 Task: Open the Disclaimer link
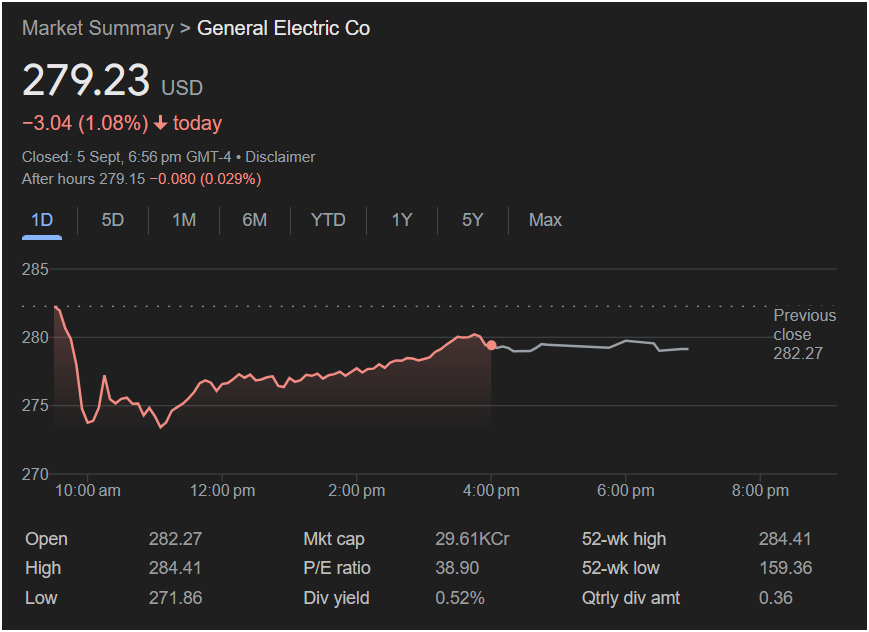(280, 157)
